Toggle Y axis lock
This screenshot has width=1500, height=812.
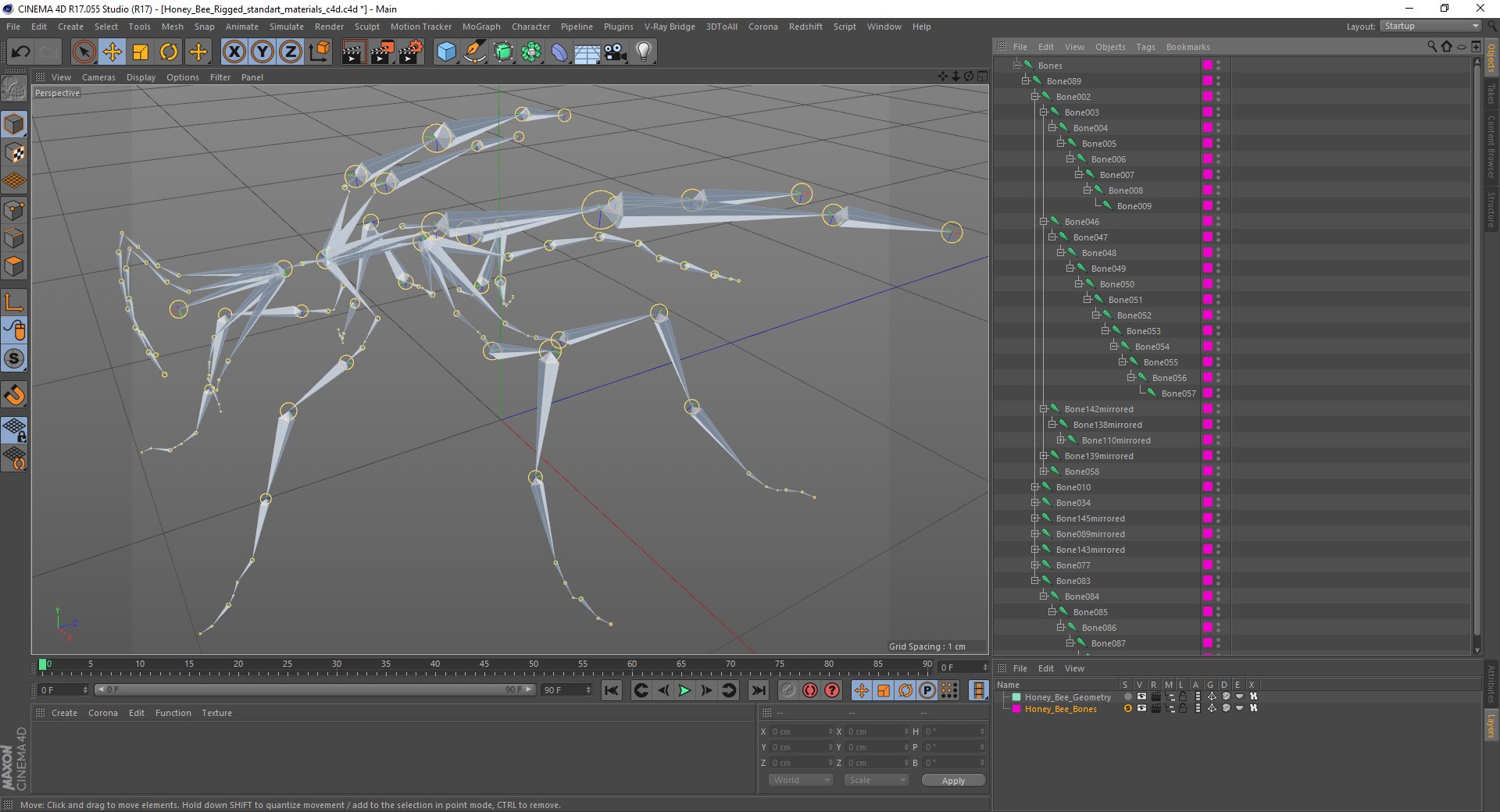tap(262, 52)
